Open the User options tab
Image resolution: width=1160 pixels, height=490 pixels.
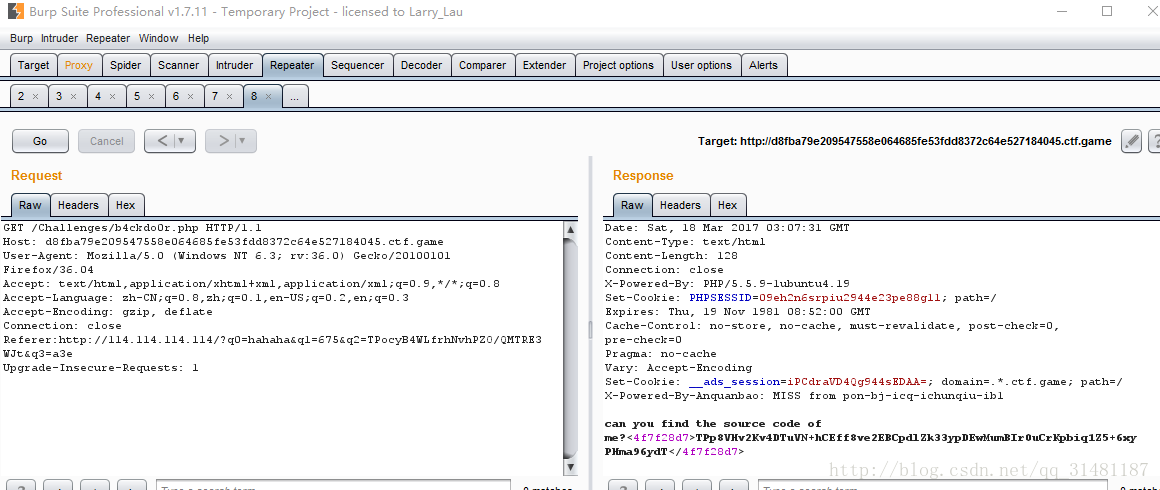click(x=701, y=65)
